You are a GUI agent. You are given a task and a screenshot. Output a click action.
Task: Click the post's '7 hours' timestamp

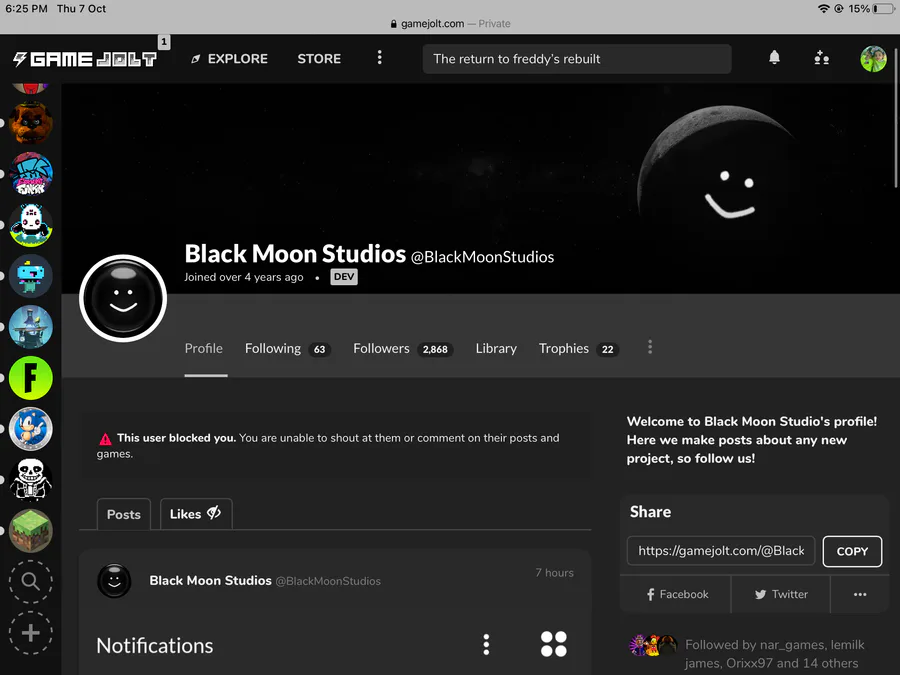point(554,572)
